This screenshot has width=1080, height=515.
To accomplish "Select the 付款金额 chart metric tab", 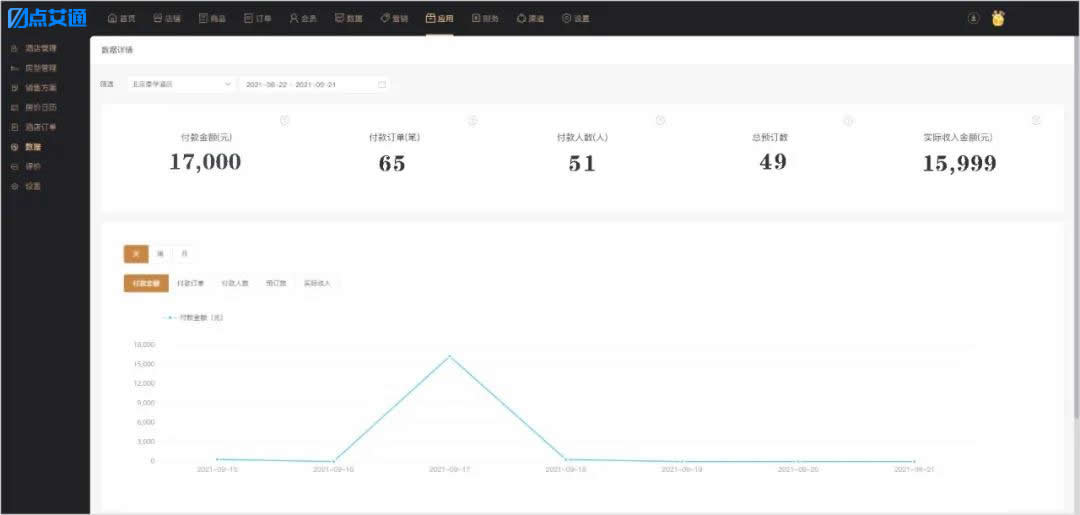I will coord(146,284).
